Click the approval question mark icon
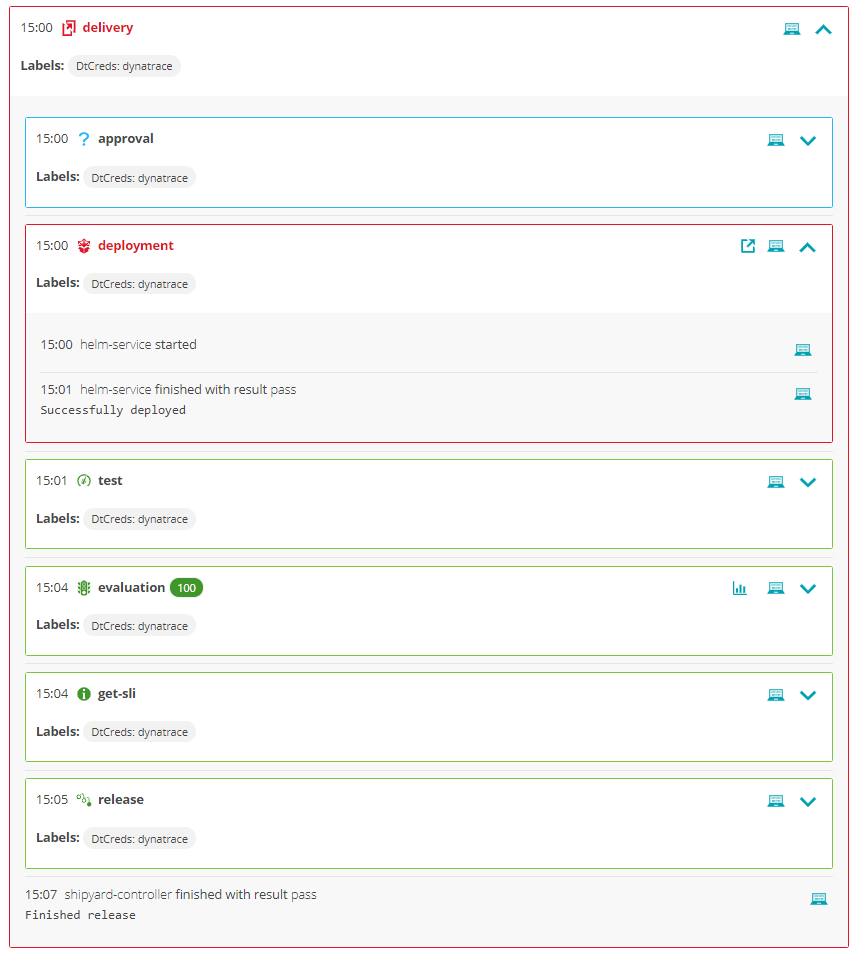This screenshot has height=953, width=858. tap(83, 139)
